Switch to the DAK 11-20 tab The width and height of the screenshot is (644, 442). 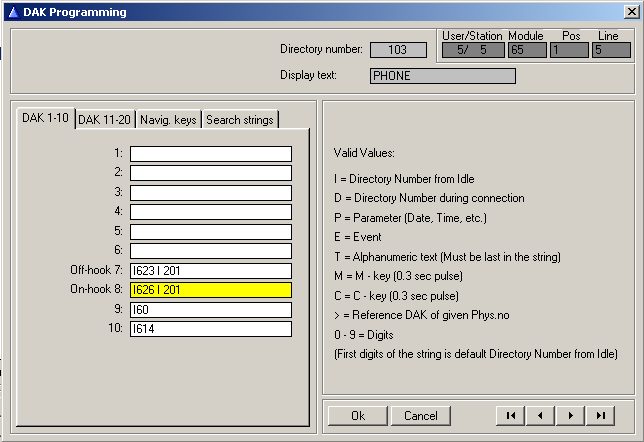pos(104,119)
